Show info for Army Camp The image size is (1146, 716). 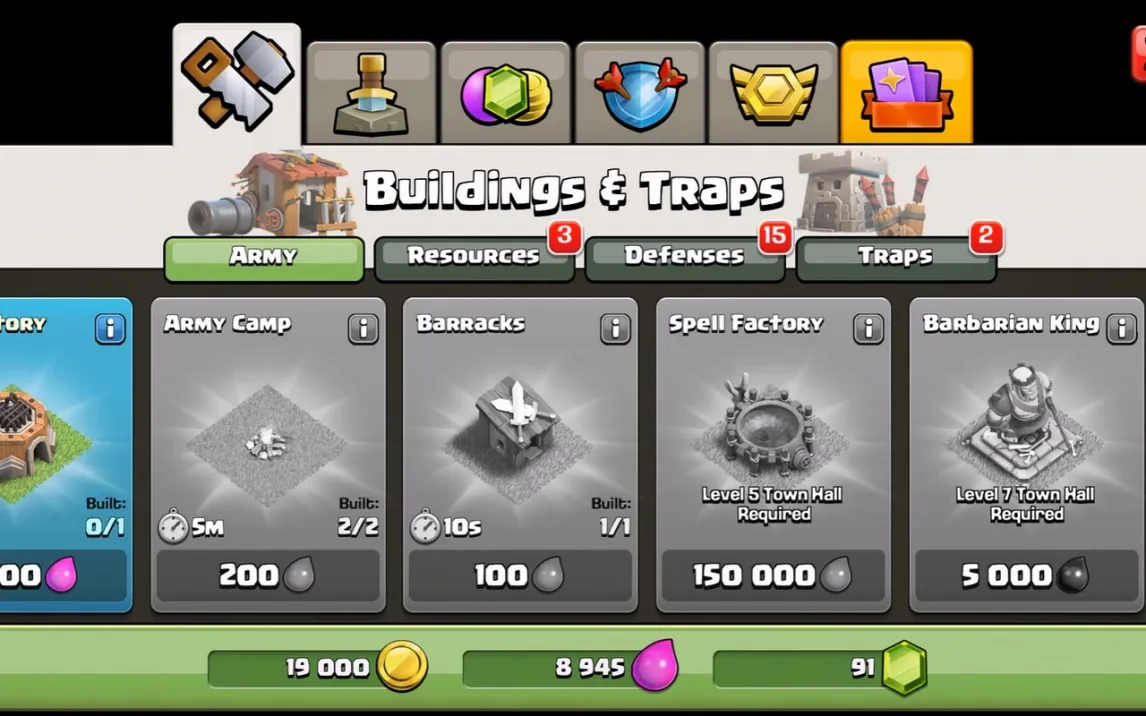tap(363, 329)
